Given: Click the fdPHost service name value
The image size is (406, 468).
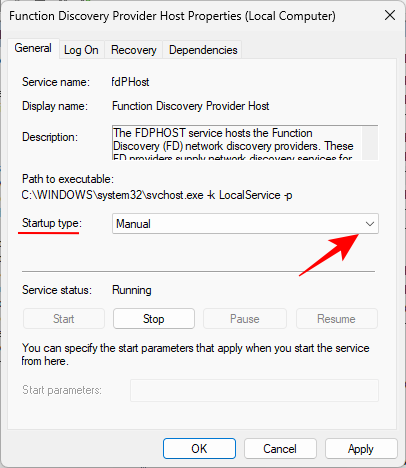Looking at the screenshot, I should [130, 82].
